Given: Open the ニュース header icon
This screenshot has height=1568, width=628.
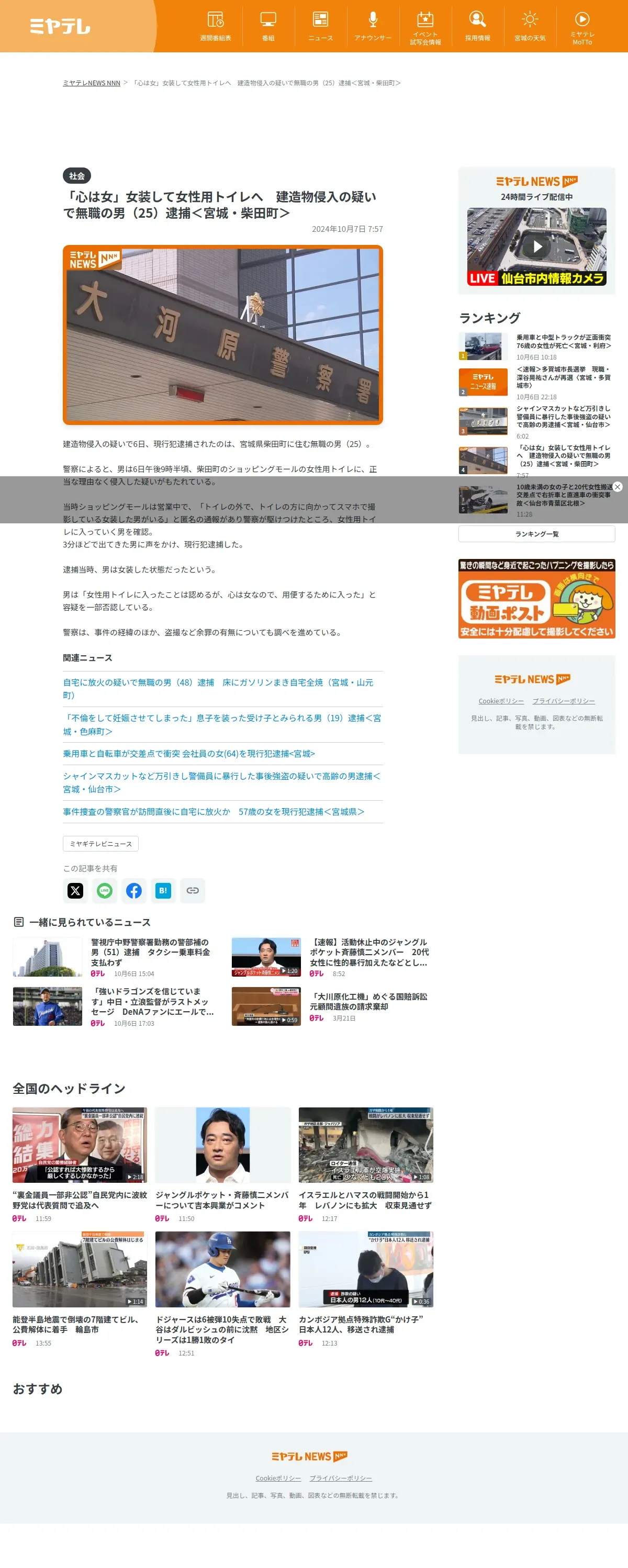Looking at the screenshot, I should click(321, 26).
